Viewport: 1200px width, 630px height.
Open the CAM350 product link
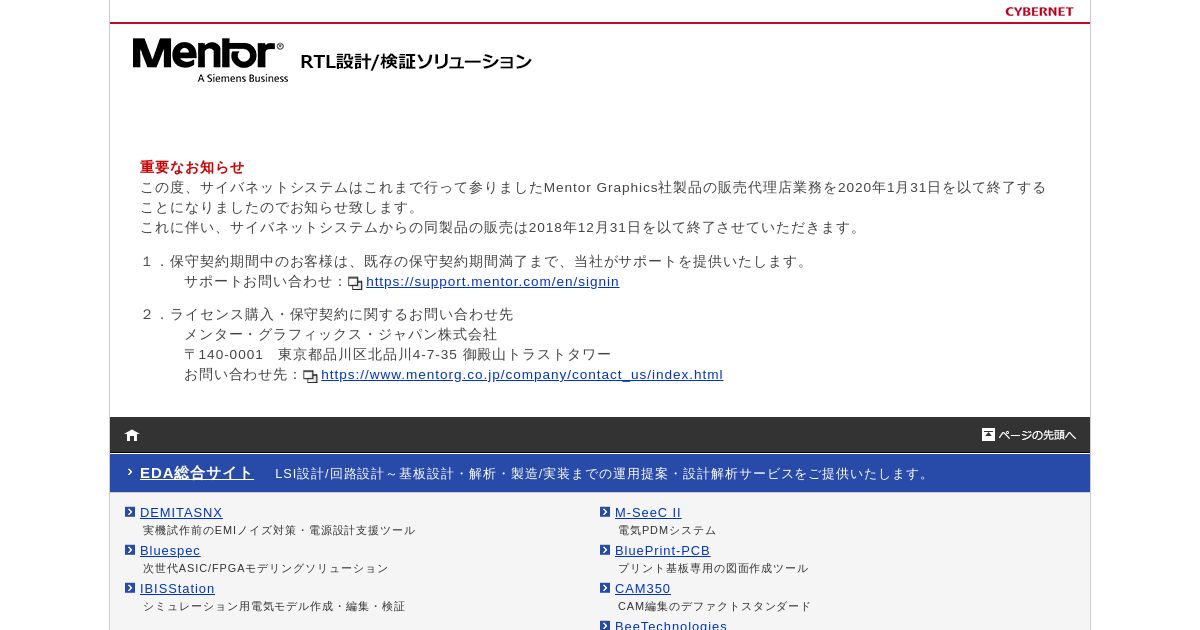(643, 589)
